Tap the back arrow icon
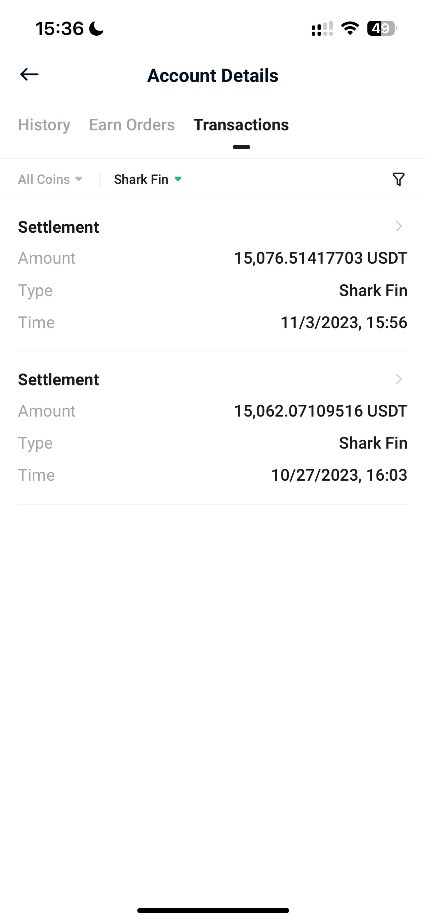Image resolution: width=426 pixels, height=922 pixels. point(29,74)
